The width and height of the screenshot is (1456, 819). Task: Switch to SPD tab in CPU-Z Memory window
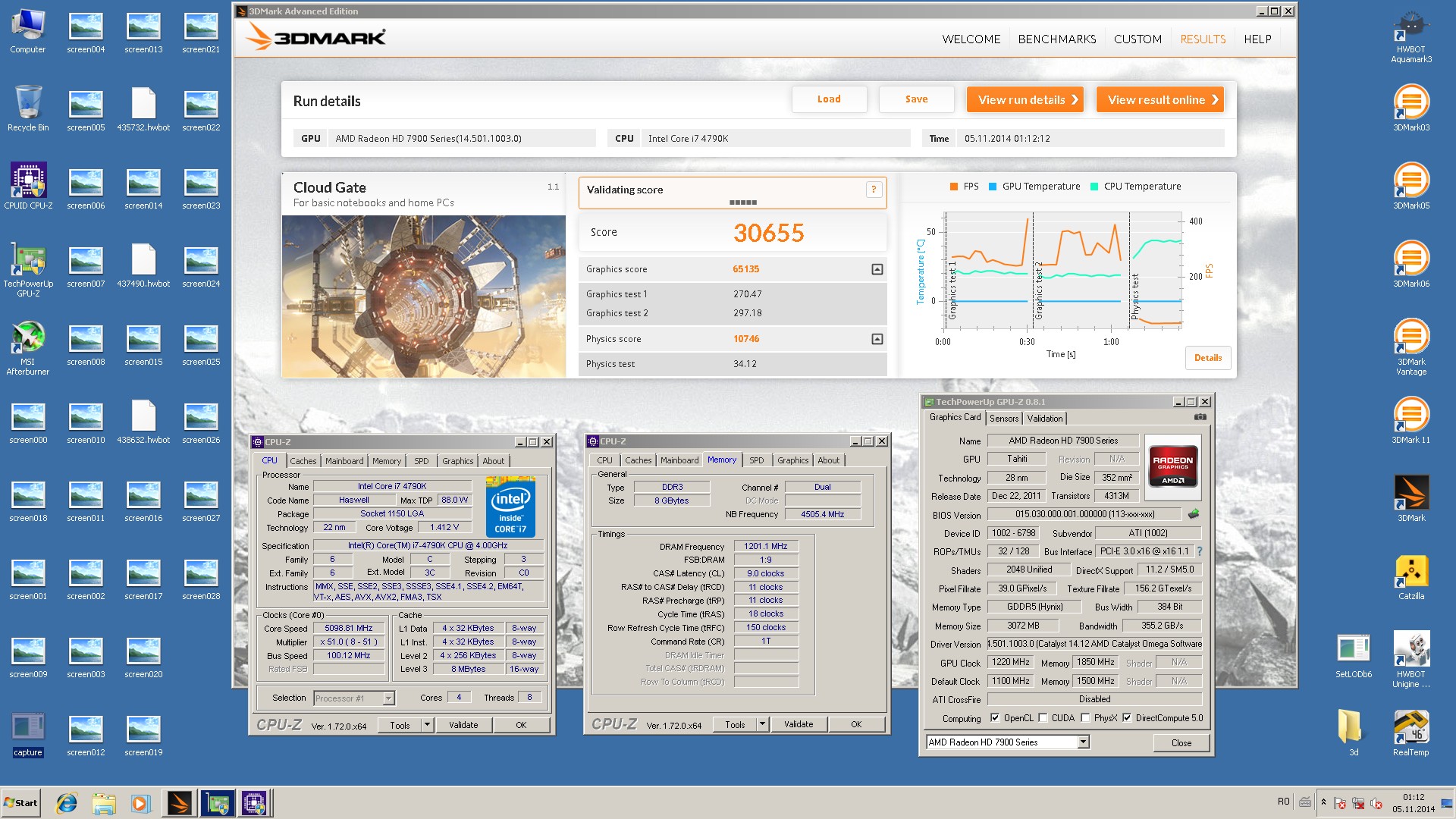[756, 460]
